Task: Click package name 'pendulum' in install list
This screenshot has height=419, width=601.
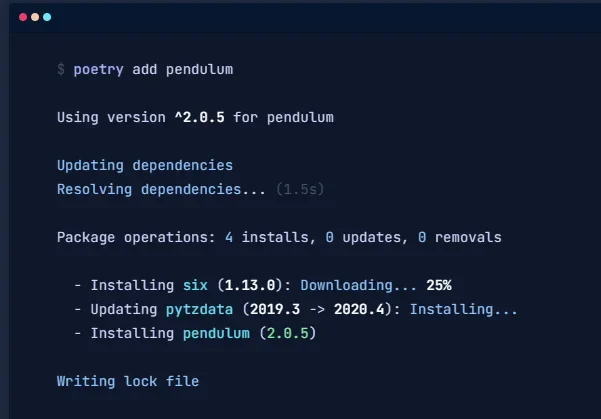Action: pos(216,334)
